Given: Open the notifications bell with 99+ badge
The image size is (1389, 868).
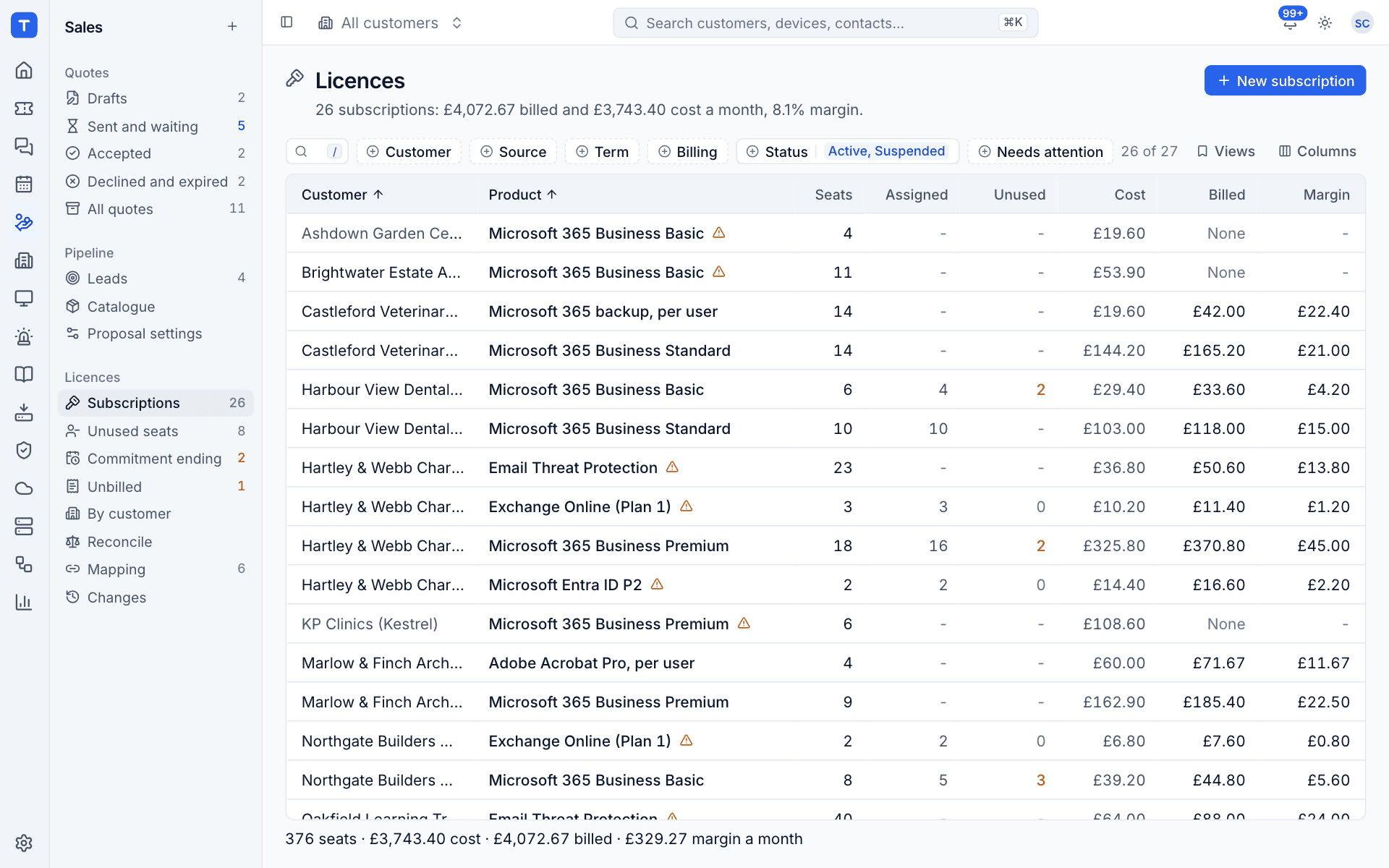Looking at the screenshot, I should coord(1290,23).
